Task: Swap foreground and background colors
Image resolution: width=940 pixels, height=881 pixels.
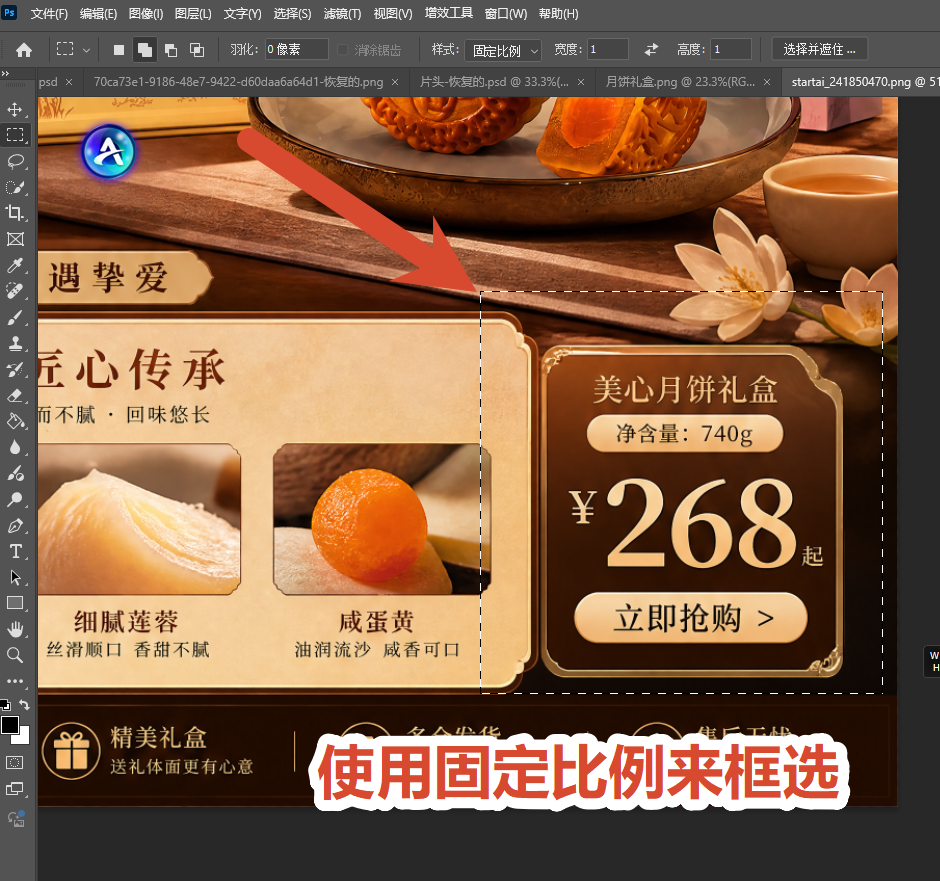Action: click(25, 704)
